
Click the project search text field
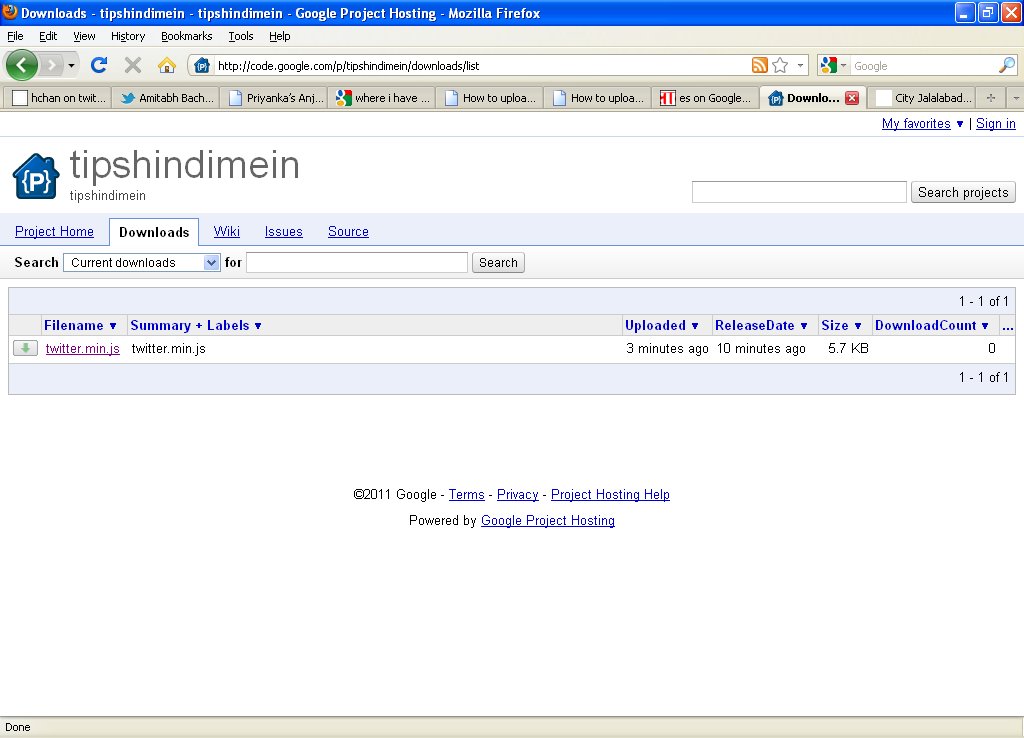pos(799,192)
